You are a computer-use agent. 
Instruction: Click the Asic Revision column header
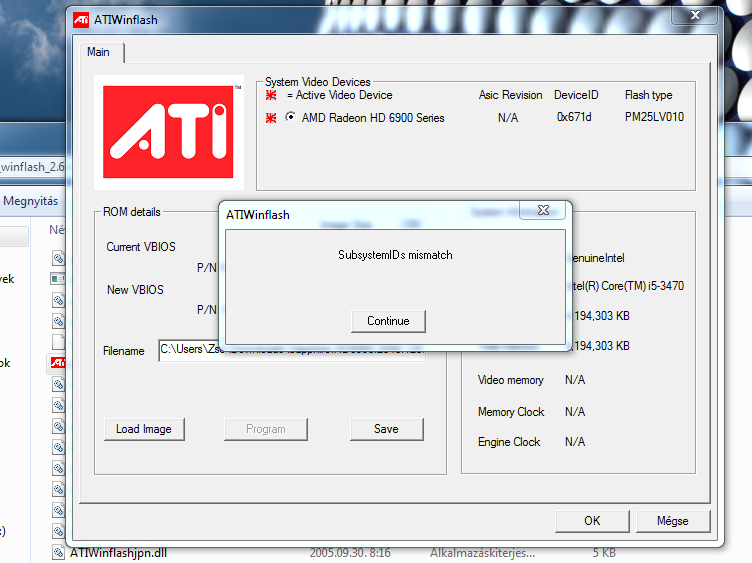click(510, 95)
